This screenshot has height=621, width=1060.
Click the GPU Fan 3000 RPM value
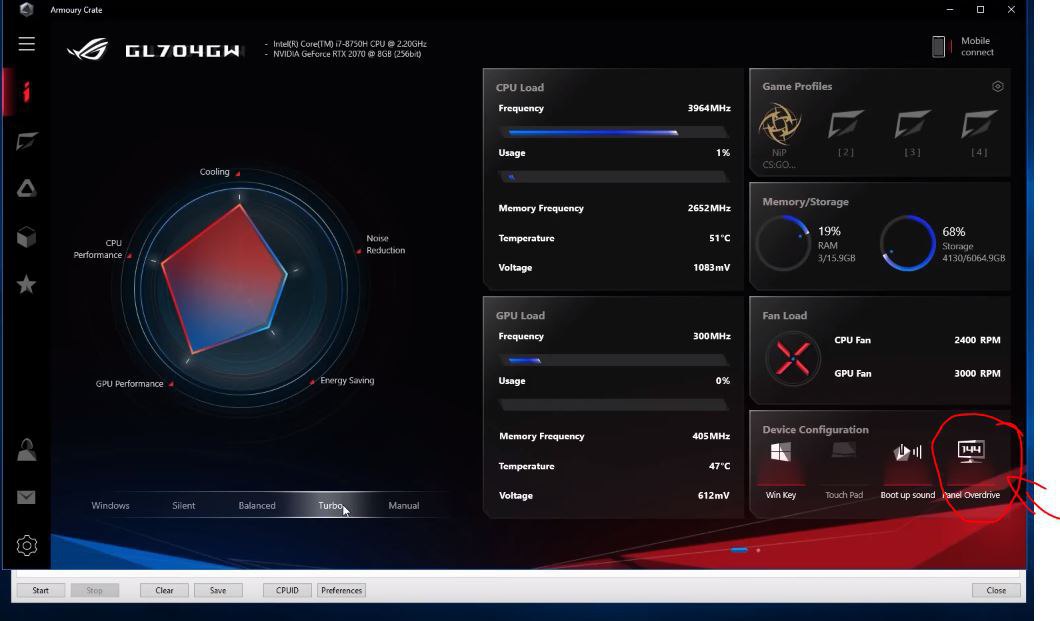[977, 373]
